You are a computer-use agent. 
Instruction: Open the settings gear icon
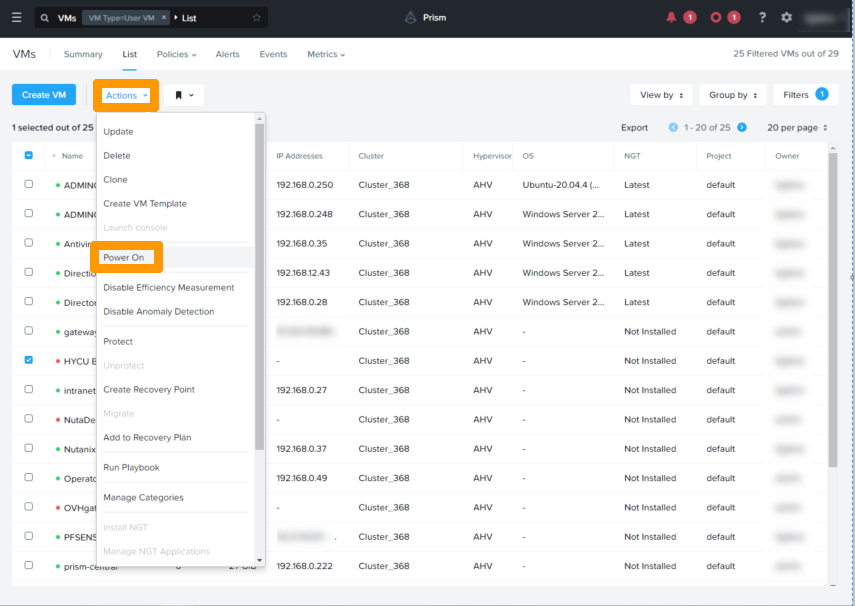[786, 17]
